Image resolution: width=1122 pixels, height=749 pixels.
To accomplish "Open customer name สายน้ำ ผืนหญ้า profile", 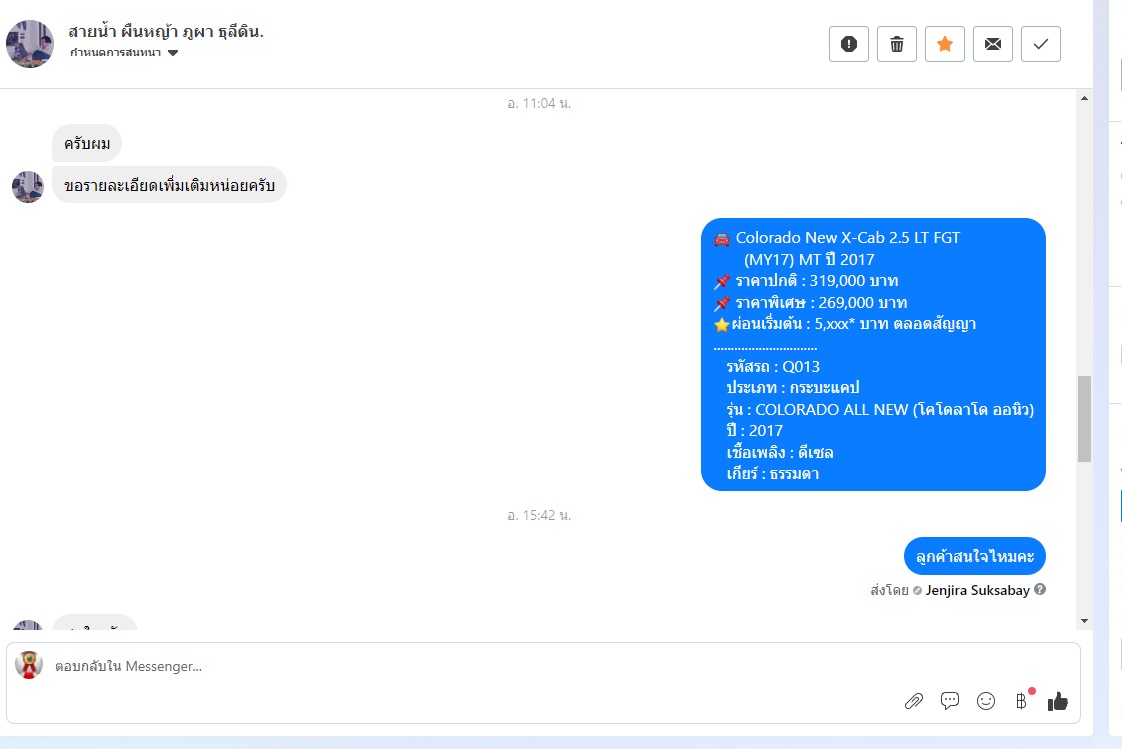I will tap(166, 31).
